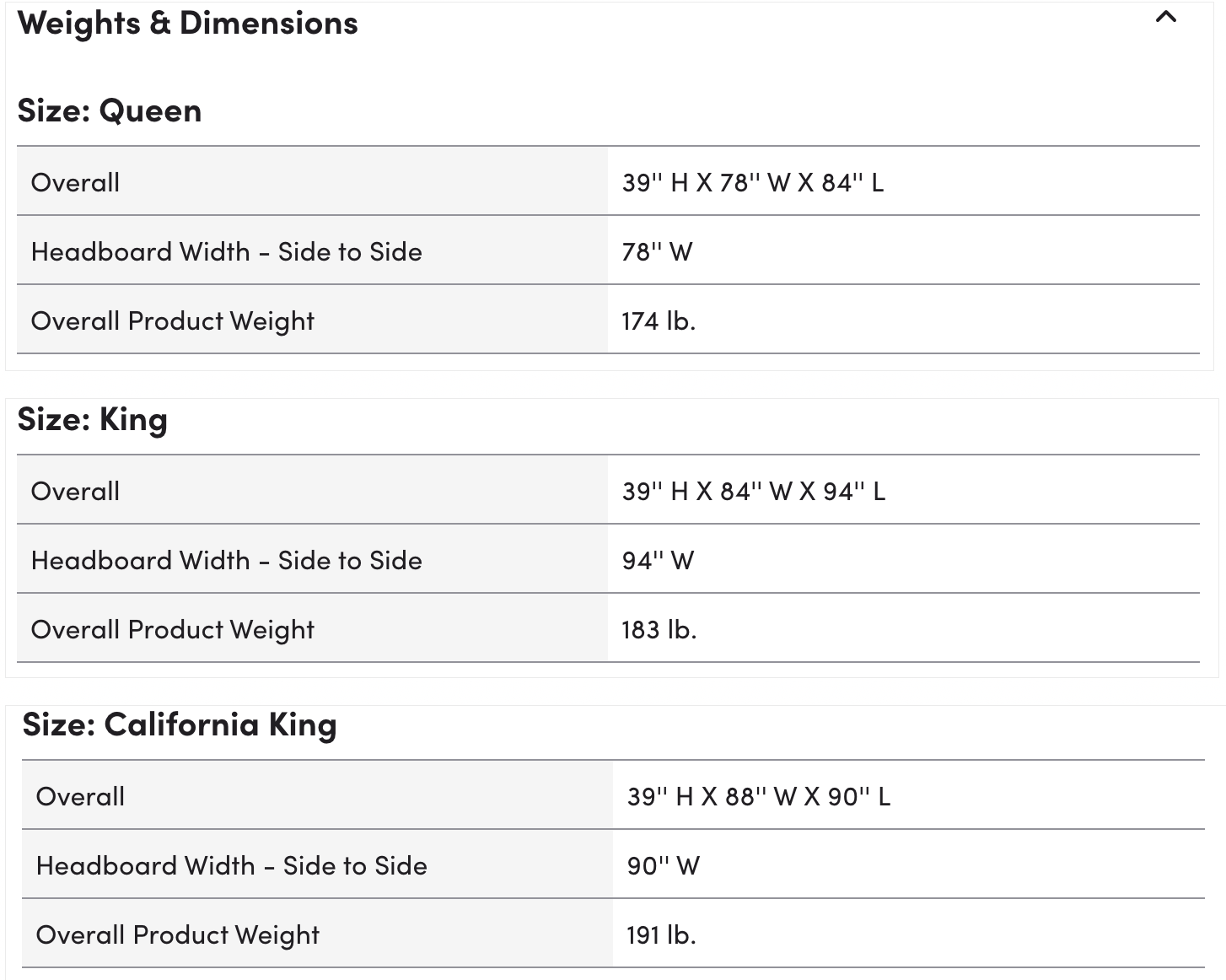Click the Overall label in the Queen table
Image resolution: width=1226 pixels, height=980 pixels.
coord(75,183)
